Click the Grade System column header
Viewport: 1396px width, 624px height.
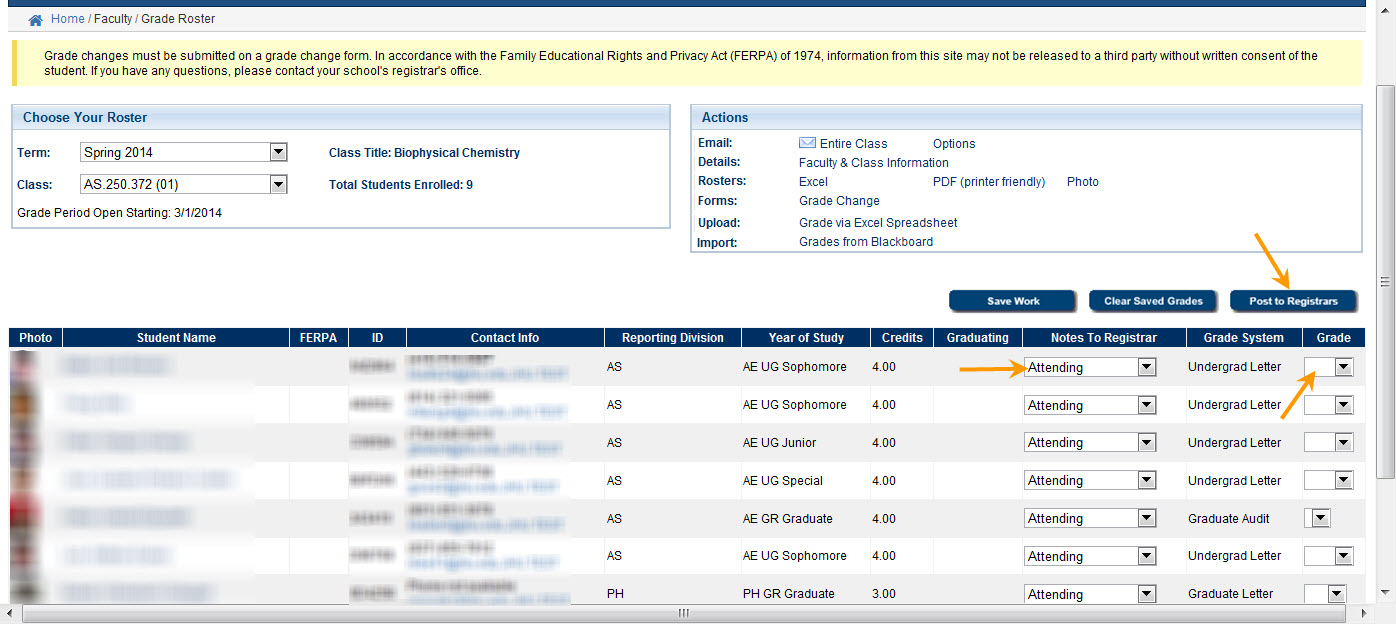pos(1243,338)
